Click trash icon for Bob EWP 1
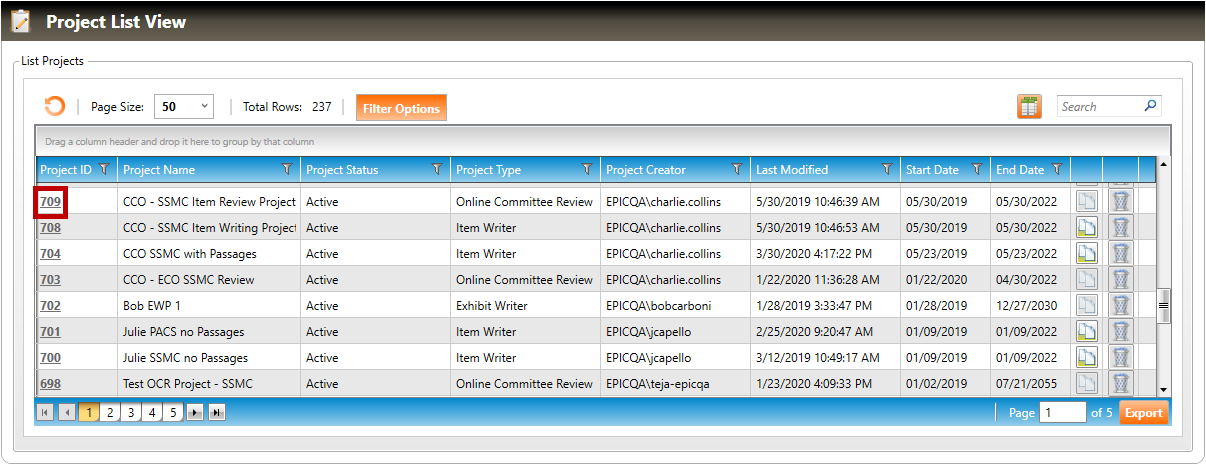This screenshot has height=465, width=1206. tap(1121, 306)
